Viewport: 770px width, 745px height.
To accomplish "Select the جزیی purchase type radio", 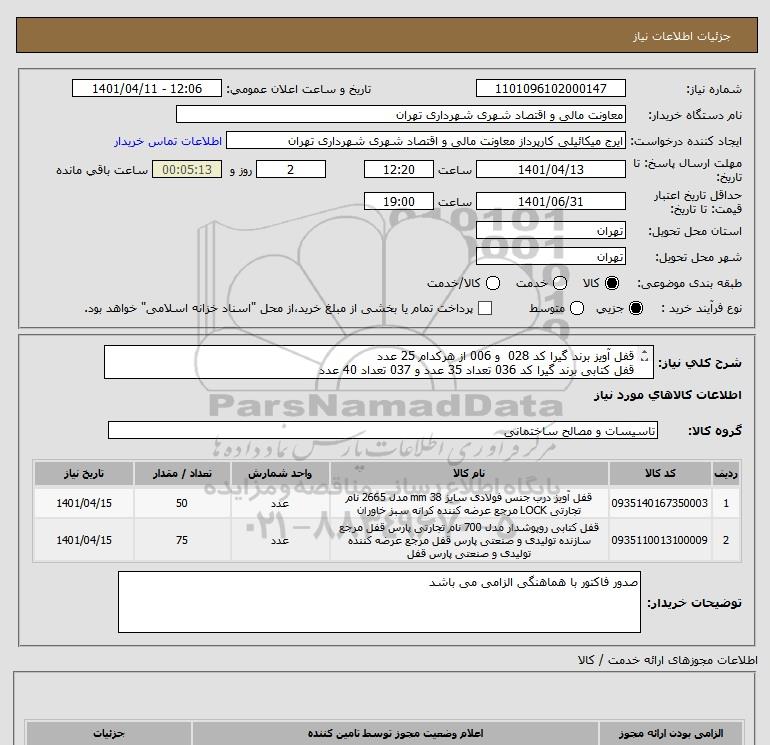I will pyautogui.click(x=636, y=308).
